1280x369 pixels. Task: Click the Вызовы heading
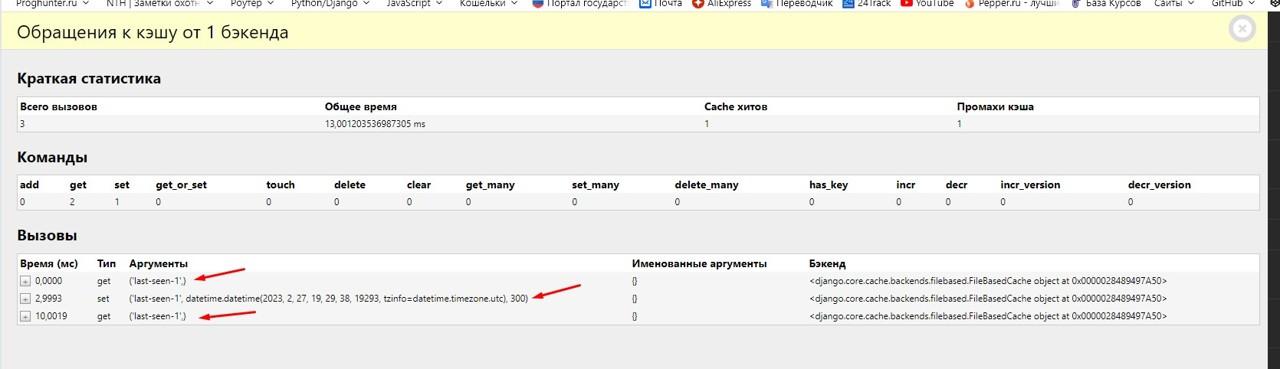click(47, 235)
